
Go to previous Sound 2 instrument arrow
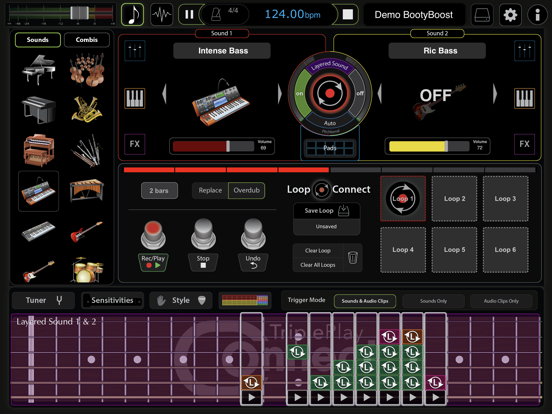[x=380, y=94]
